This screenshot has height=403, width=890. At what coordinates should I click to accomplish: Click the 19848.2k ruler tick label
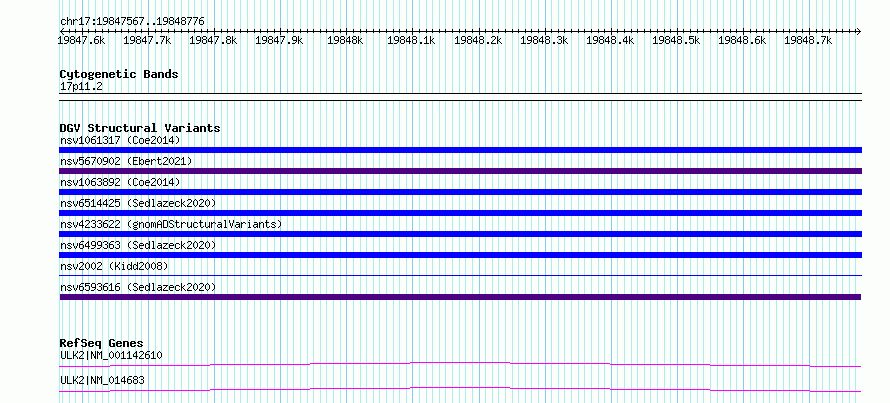478,40
